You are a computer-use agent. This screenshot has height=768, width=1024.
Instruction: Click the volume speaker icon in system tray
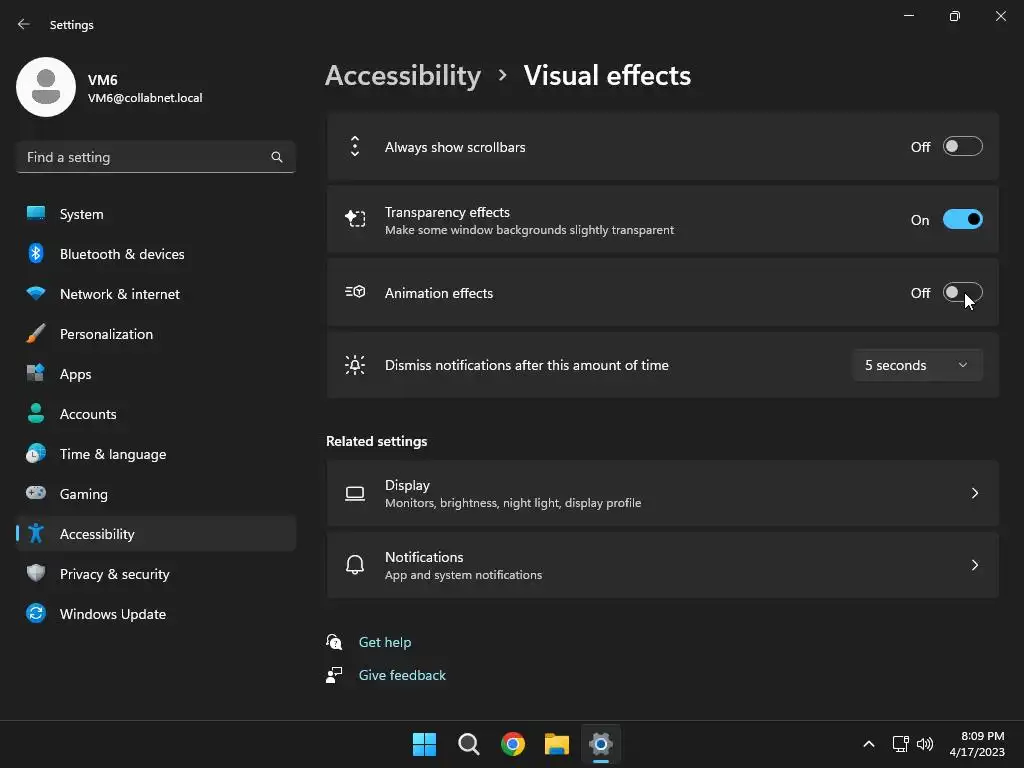[925, 744]
